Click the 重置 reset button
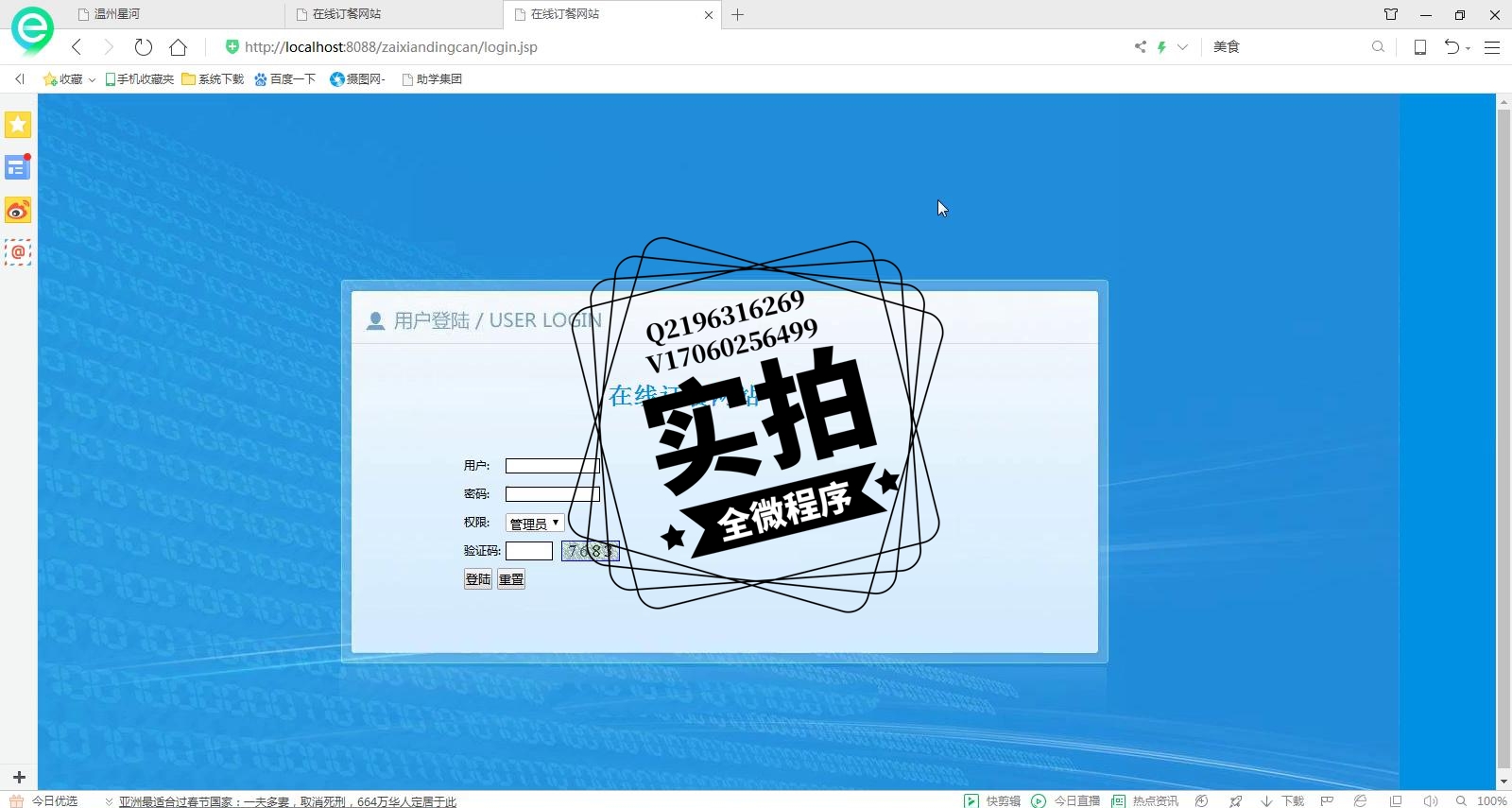Screen dimensions: 1512x808 (511, 579)
